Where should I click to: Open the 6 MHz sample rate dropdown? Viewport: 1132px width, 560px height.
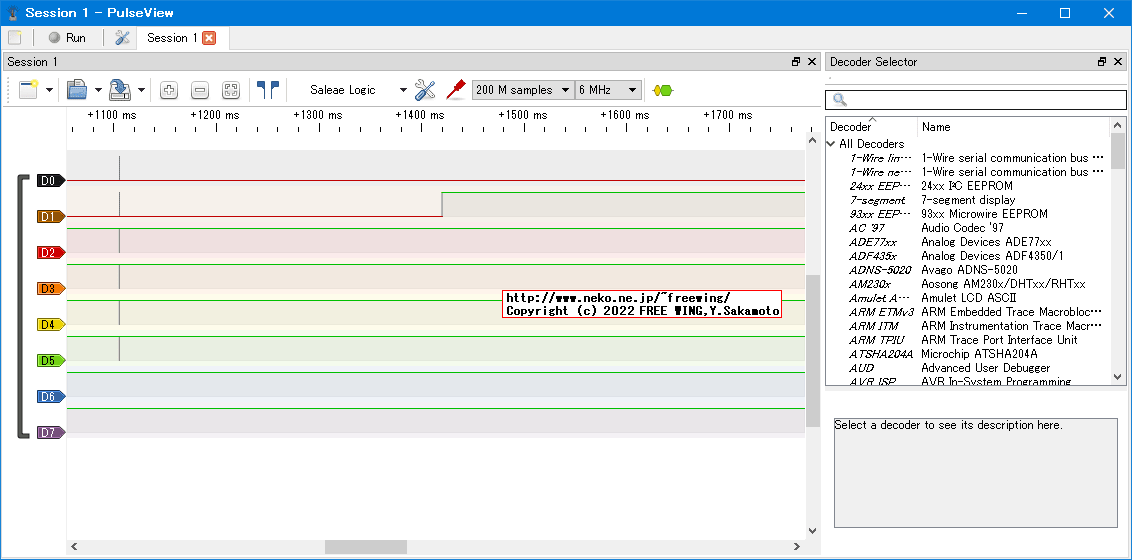click(x=608, y=90)
